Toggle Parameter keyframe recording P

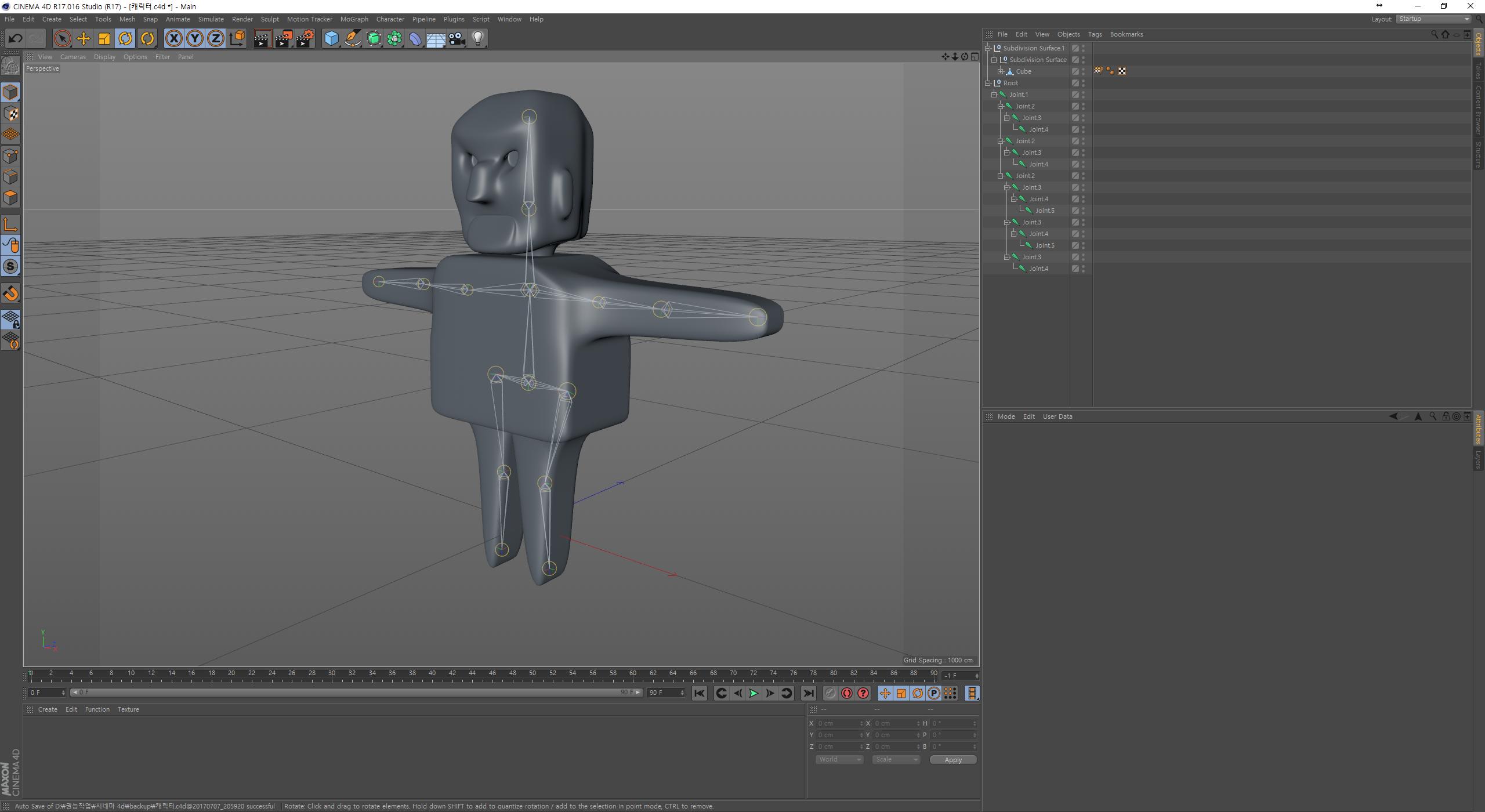click(x=933, y=693)
